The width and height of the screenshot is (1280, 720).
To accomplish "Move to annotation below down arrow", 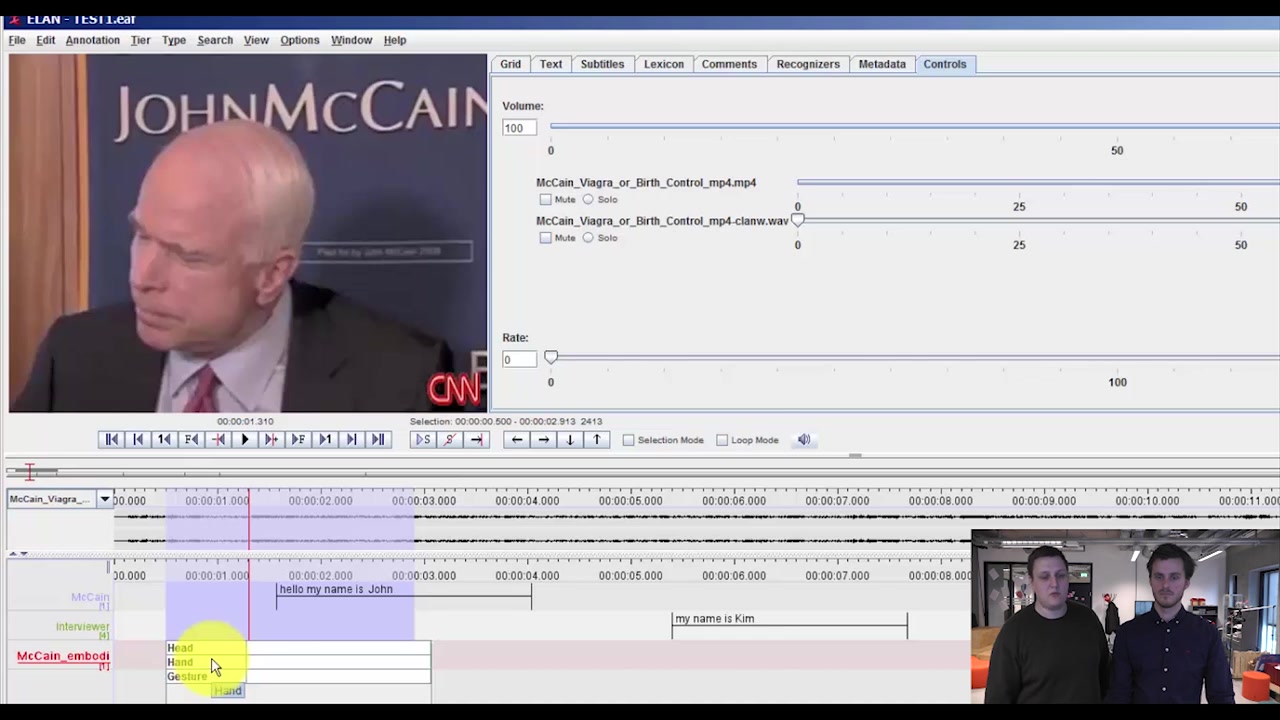I will point(570,440).
